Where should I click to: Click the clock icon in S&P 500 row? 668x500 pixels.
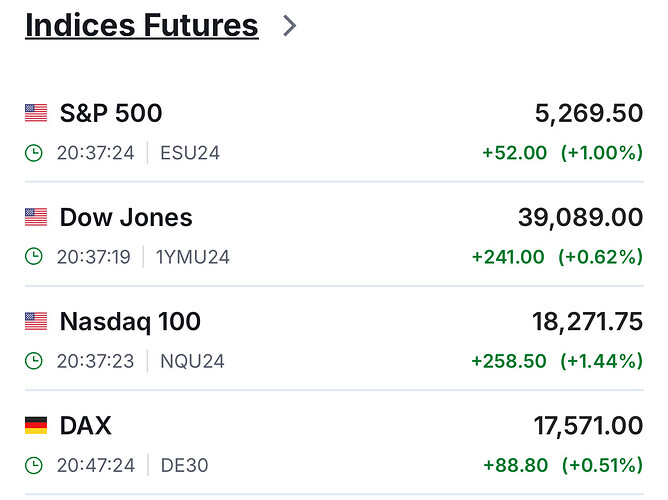click(34, 153)
